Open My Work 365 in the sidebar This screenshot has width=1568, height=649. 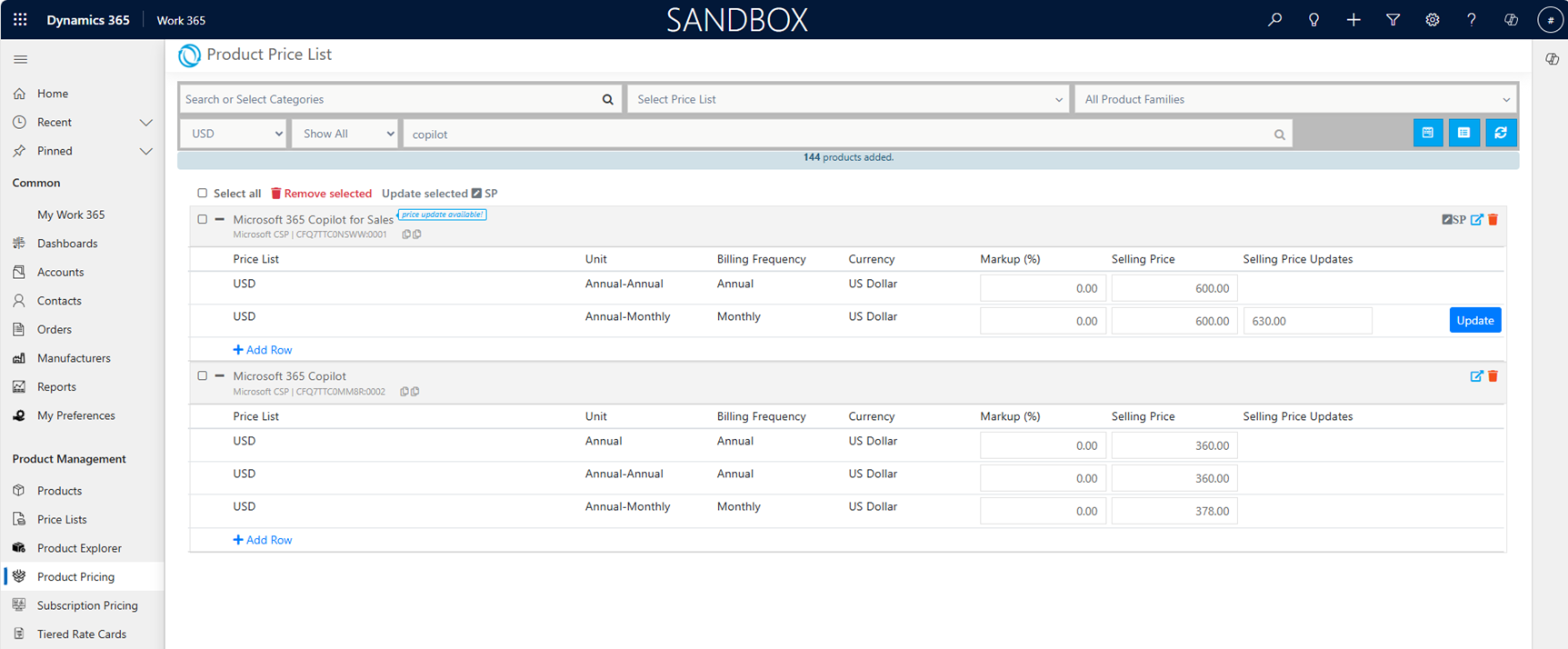coord(71,215)
